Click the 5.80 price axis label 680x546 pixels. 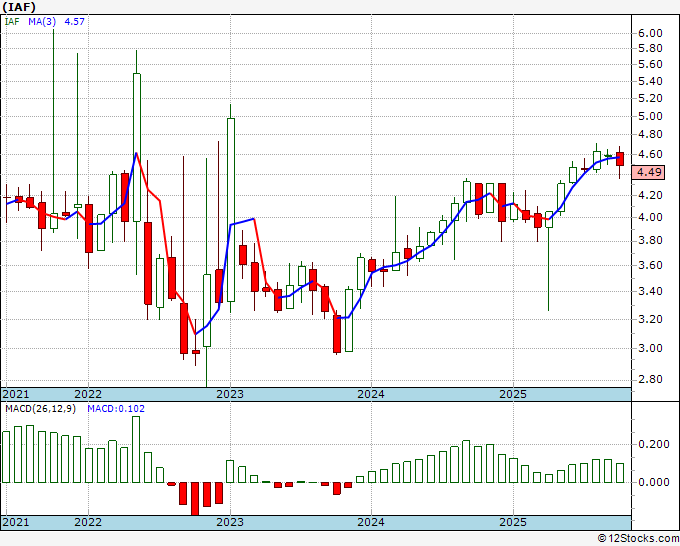650,48
